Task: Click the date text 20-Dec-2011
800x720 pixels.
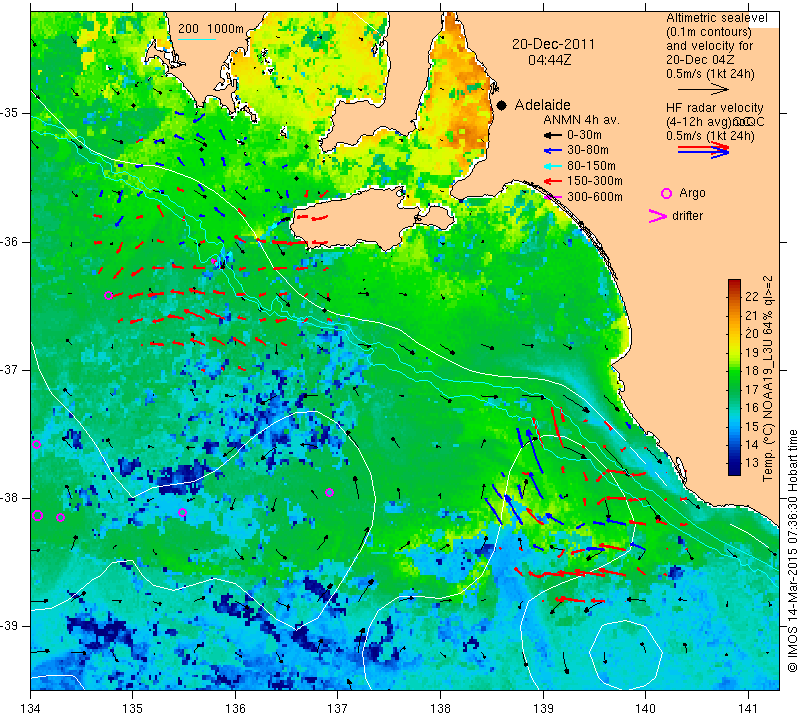Action: [x=554, y=44]
